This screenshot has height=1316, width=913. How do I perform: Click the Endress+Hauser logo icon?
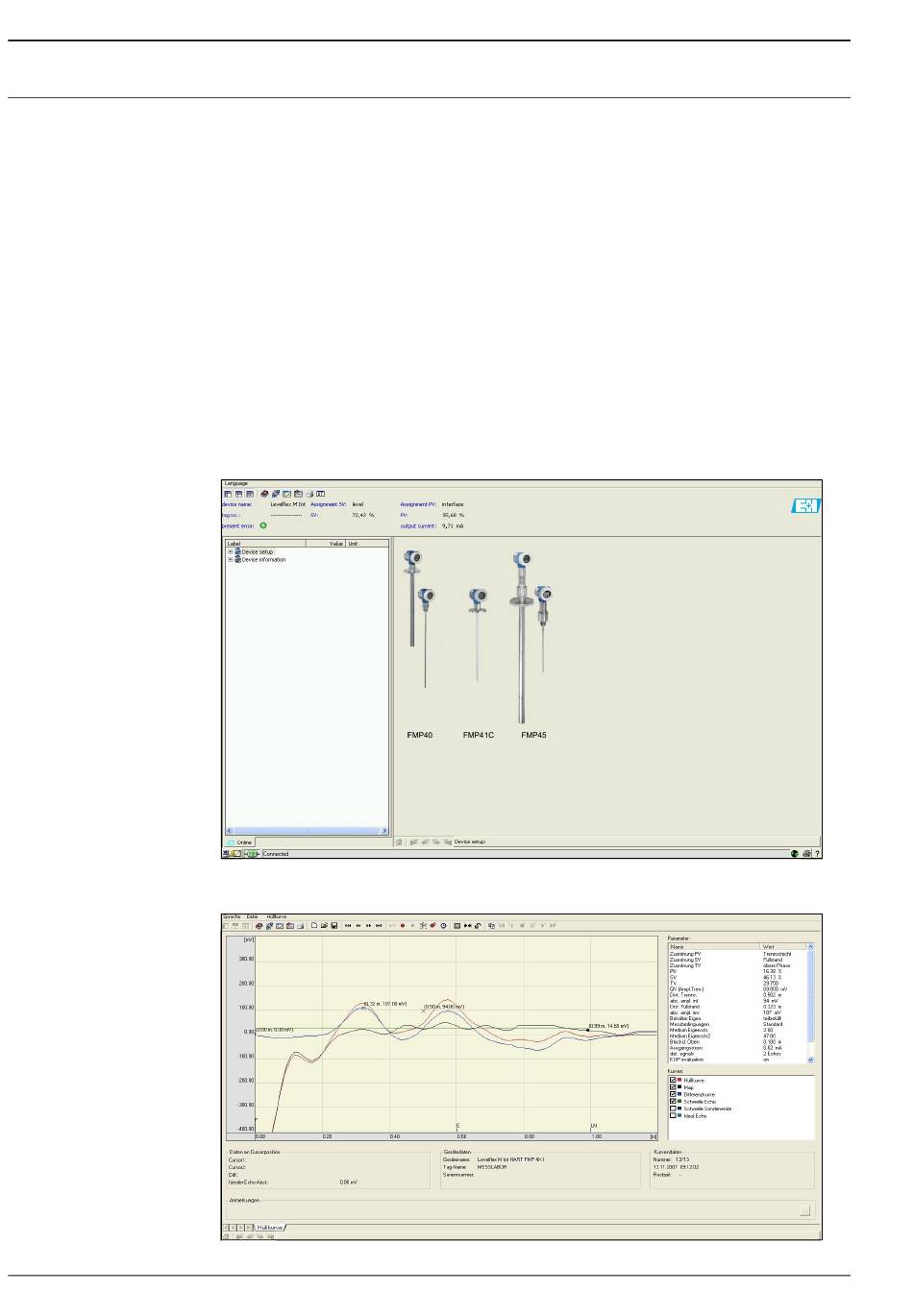click(805, 506)
